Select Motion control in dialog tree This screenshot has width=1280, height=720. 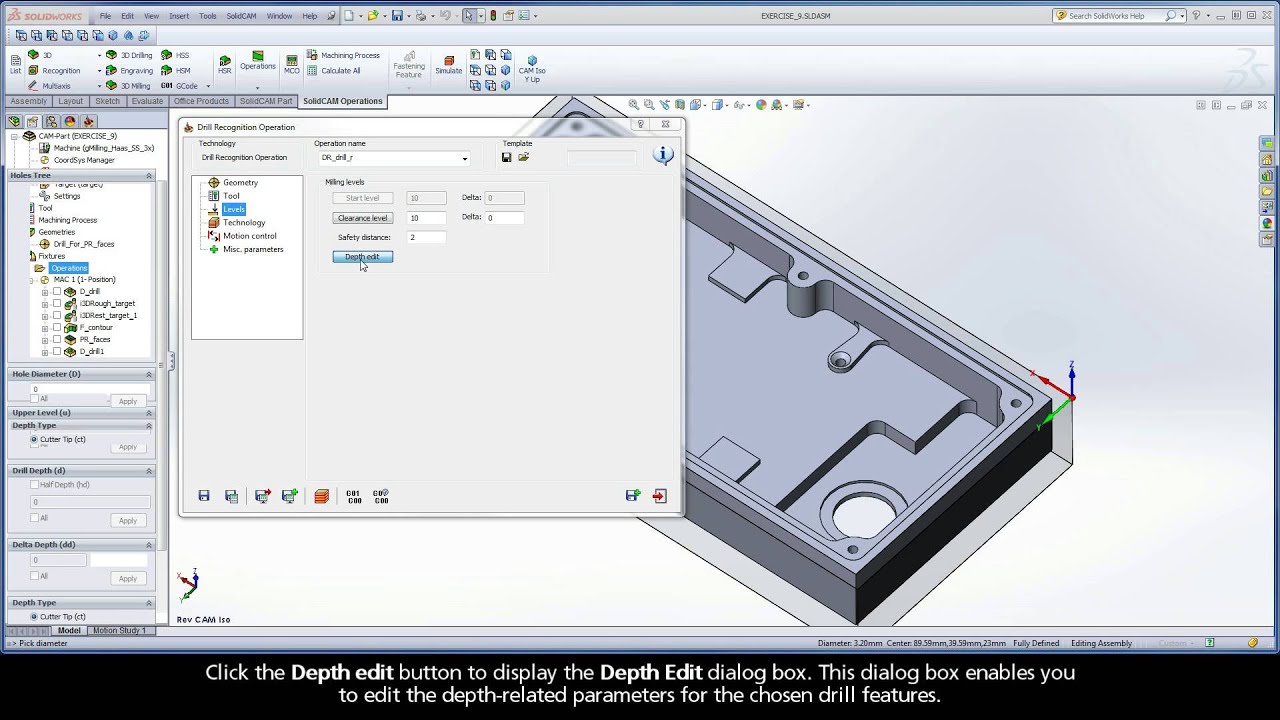tap(249, 236)
